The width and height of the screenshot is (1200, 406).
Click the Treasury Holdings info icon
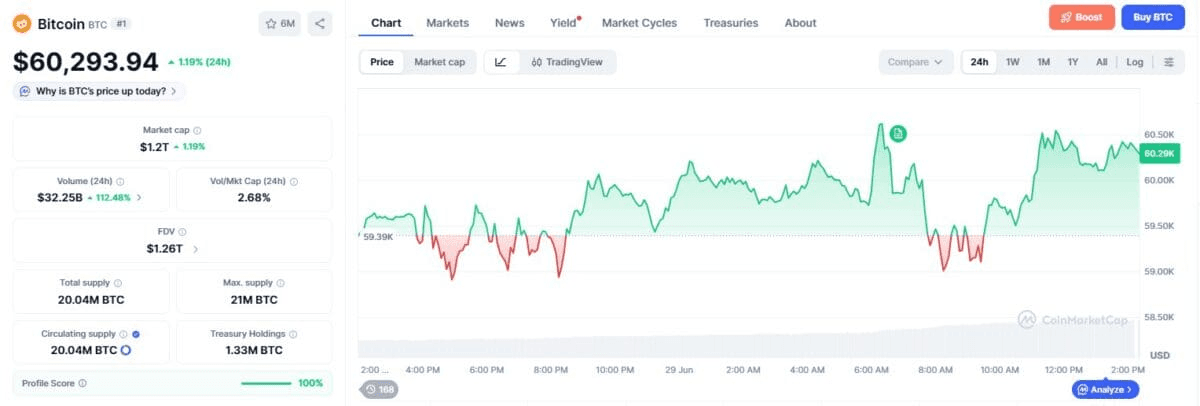(294, 334)
